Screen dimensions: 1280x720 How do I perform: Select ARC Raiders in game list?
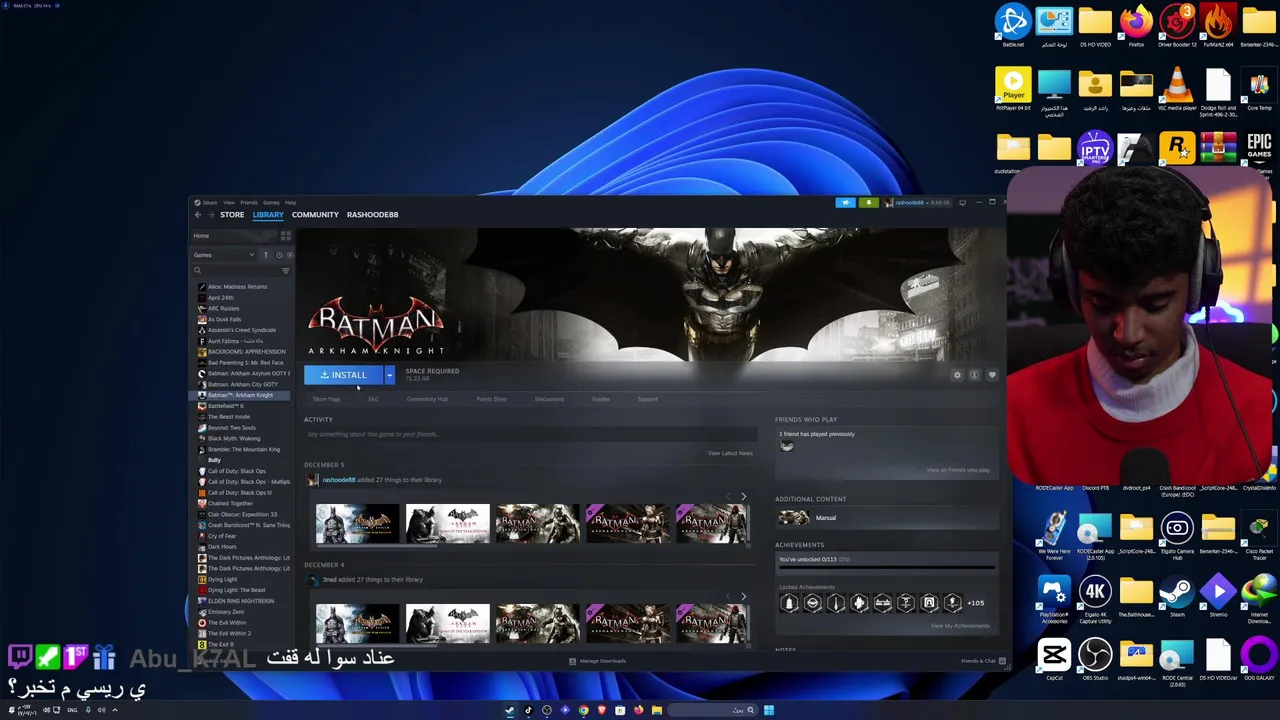coord(223,308)
